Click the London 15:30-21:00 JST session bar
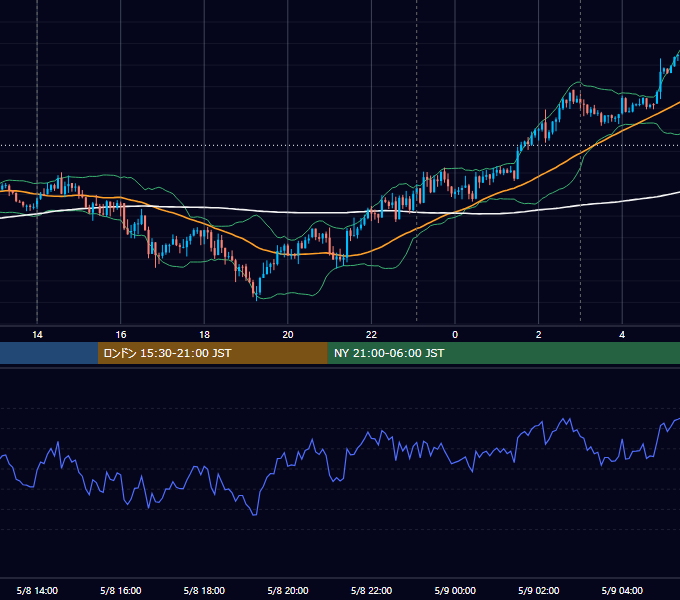The height and width of the screenshot is (600, 680). coord(212,353)
